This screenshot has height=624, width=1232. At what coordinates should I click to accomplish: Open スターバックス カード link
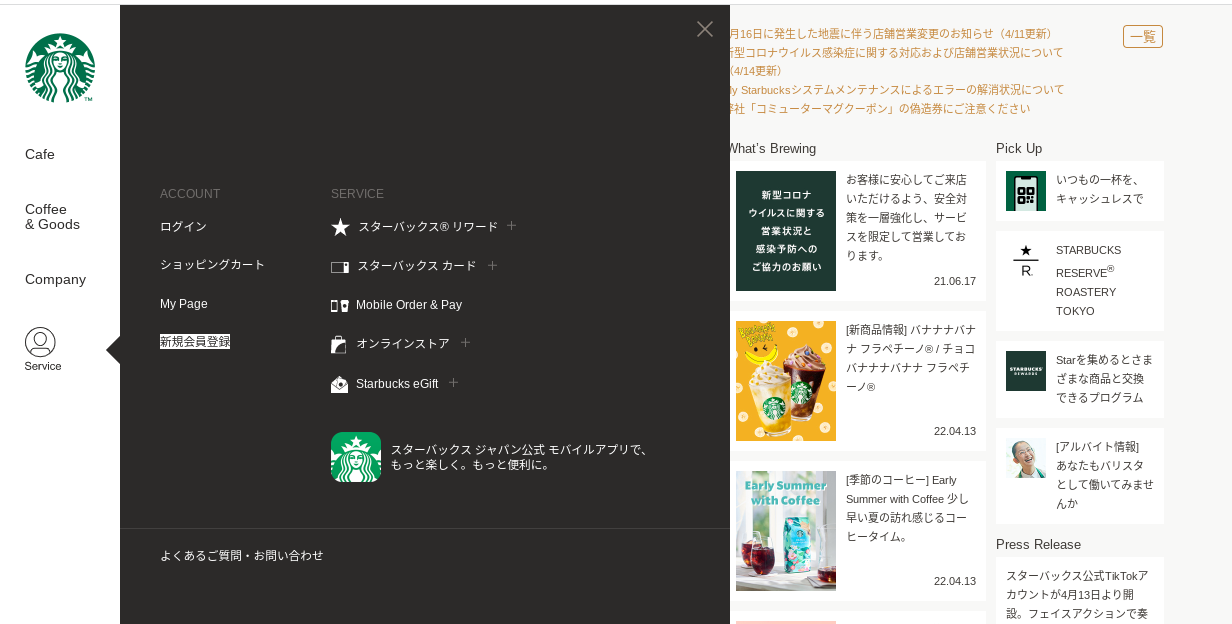coord(417,266)
